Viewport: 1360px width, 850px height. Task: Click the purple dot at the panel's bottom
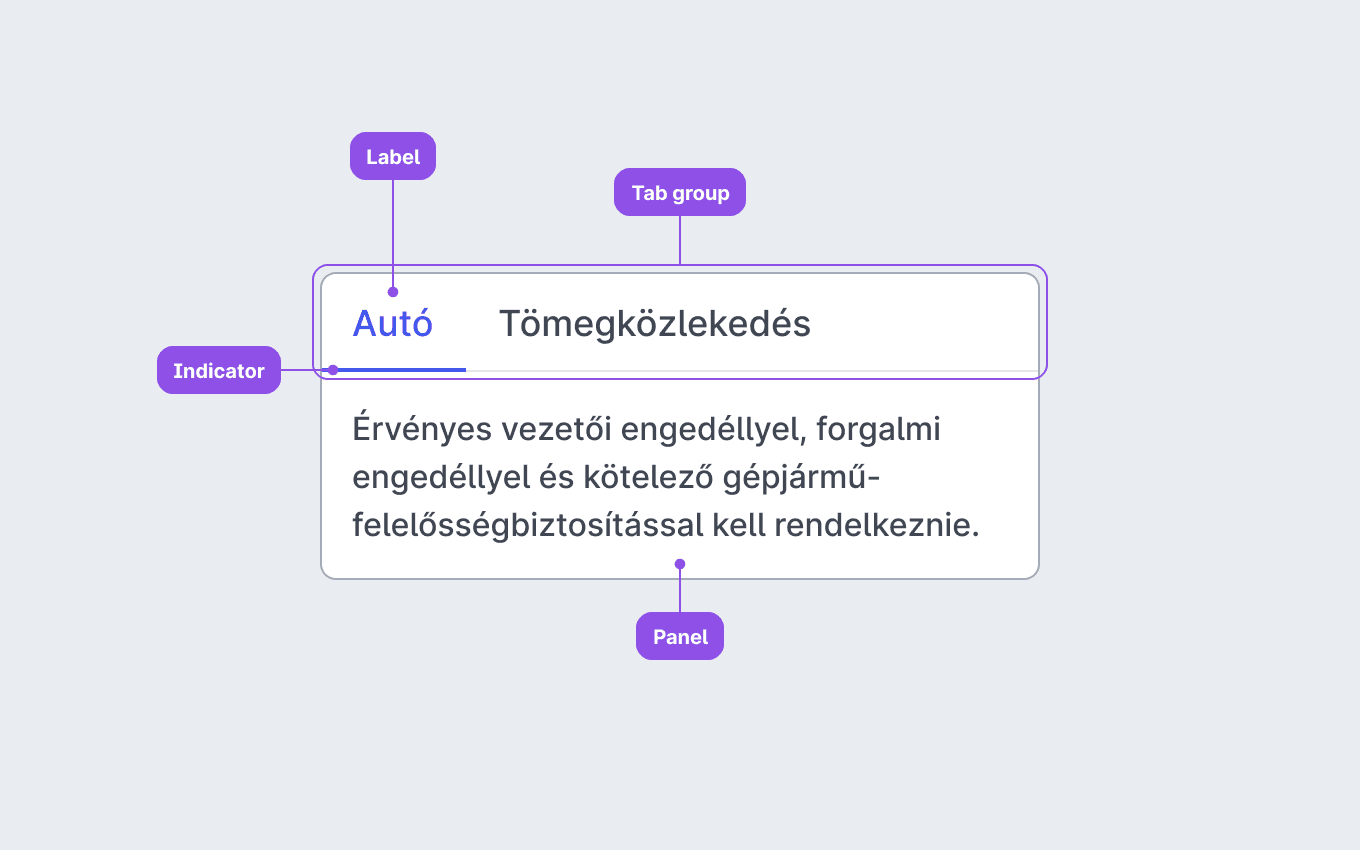680,563
